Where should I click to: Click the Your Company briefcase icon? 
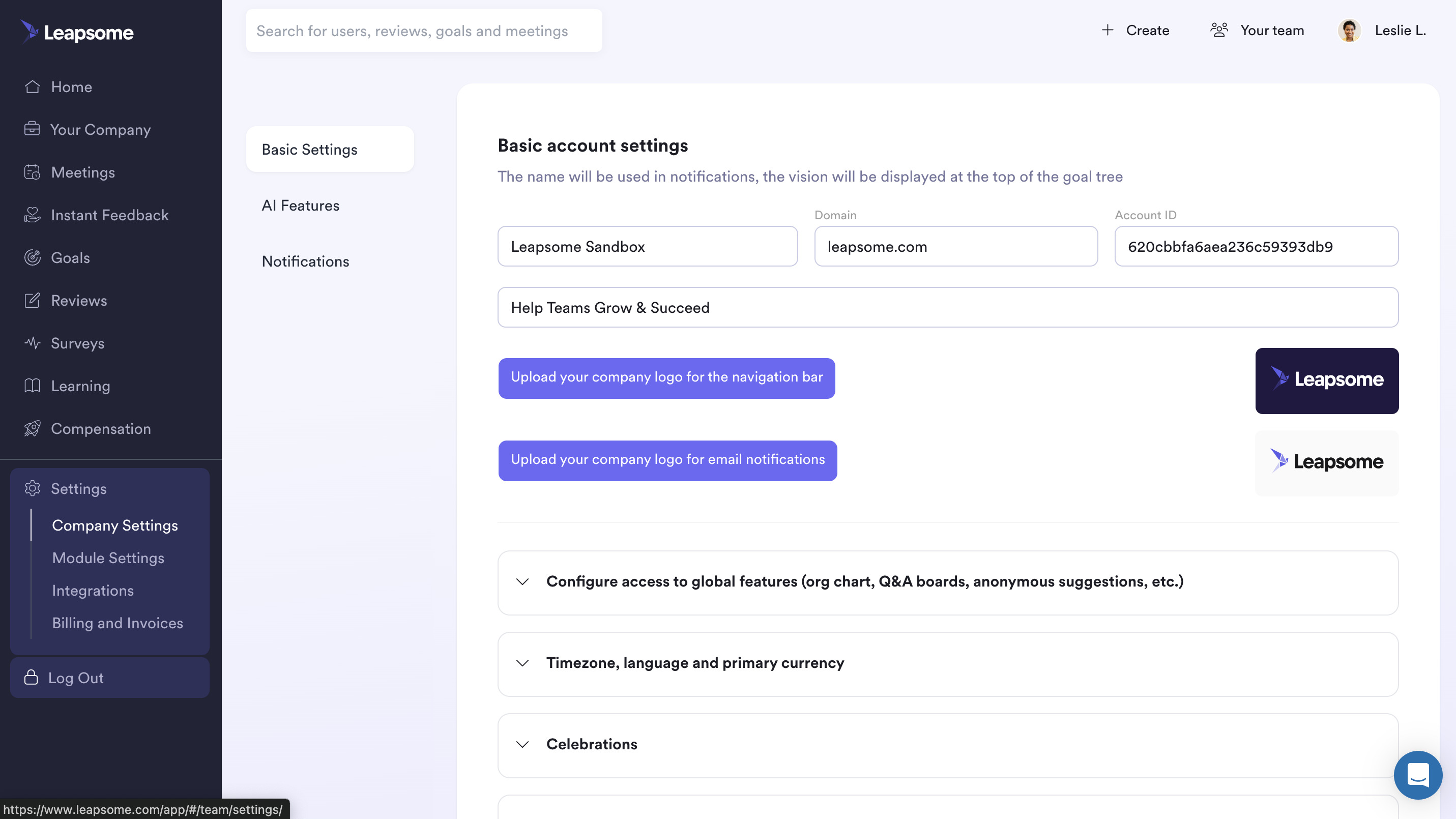pos(32,129)
